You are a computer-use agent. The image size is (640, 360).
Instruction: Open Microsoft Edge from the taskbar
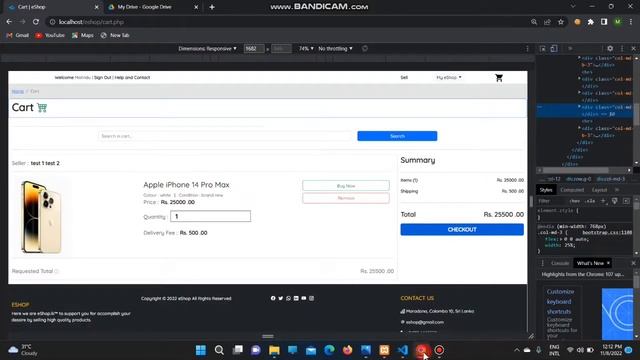pyautogui.click(x=329, y=350)
